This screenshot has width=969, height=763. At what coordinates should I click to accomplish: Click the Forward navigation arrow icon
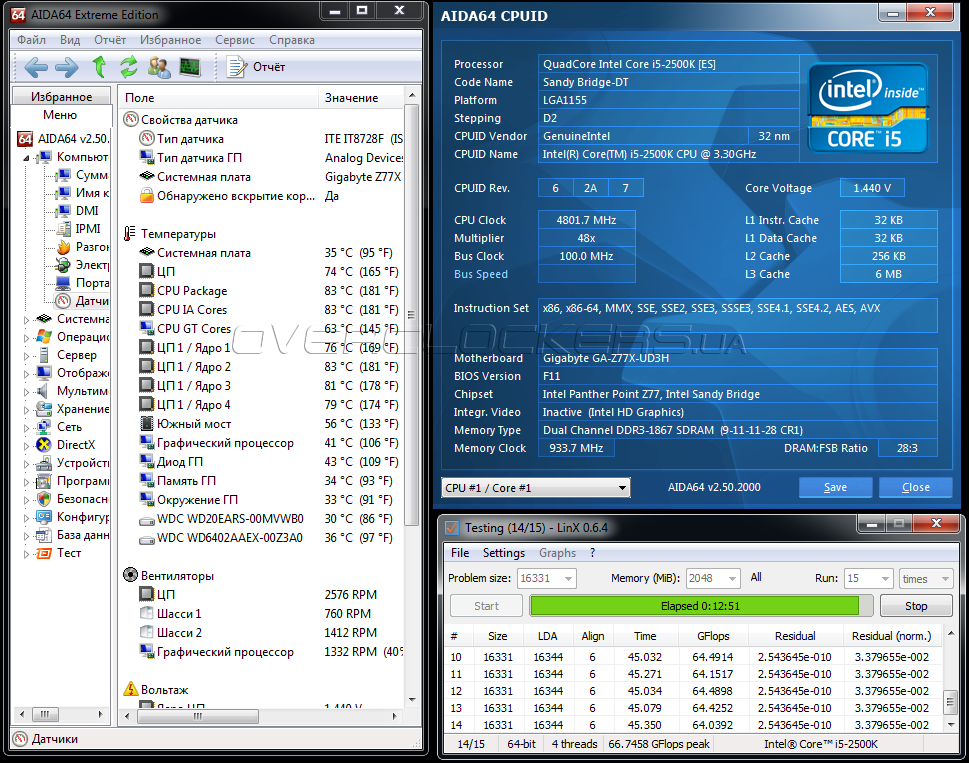coord(67,67)
